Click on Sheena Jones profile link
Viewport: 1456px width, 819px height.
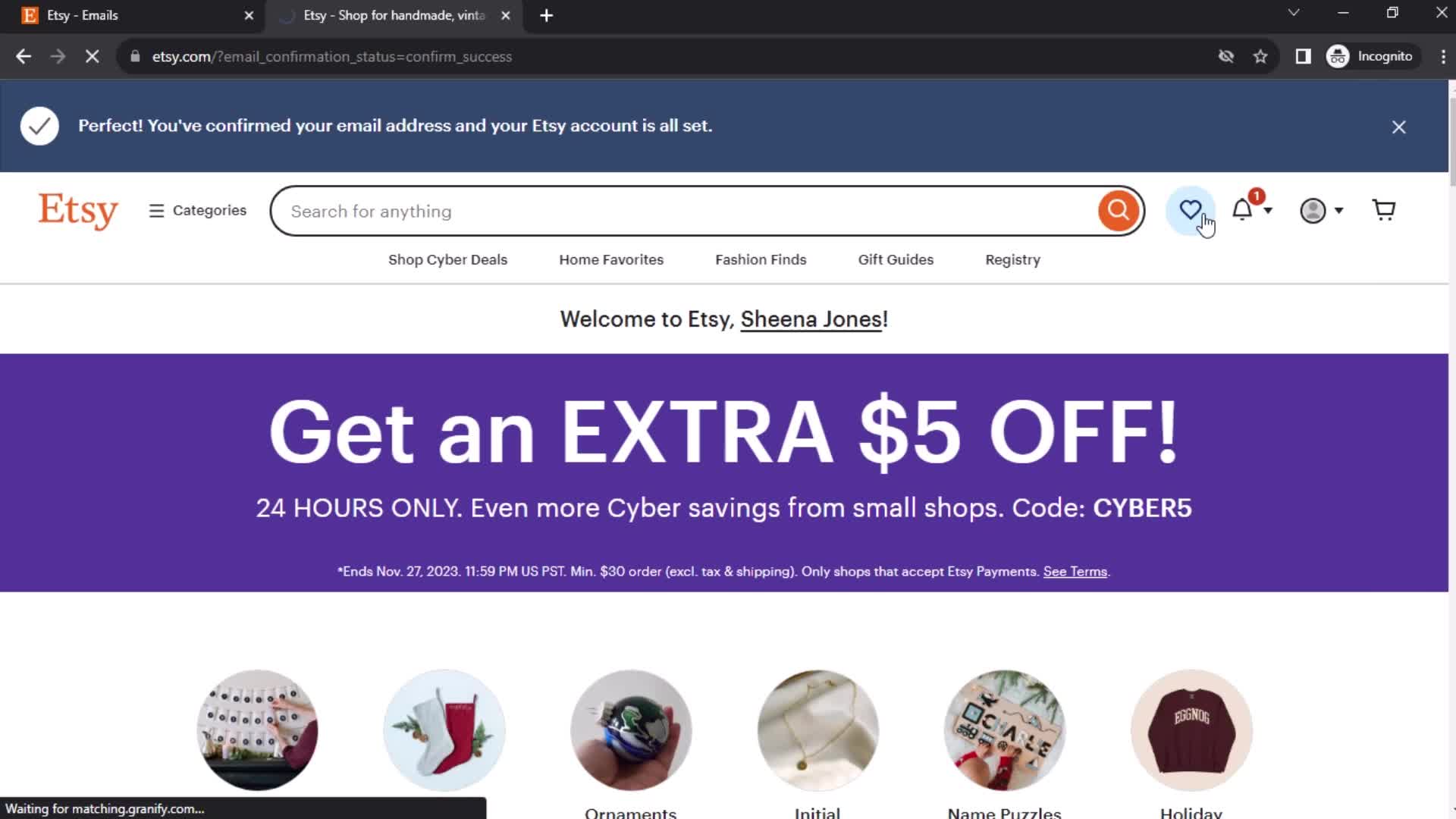pyautogui.click(x=810, y=319)
